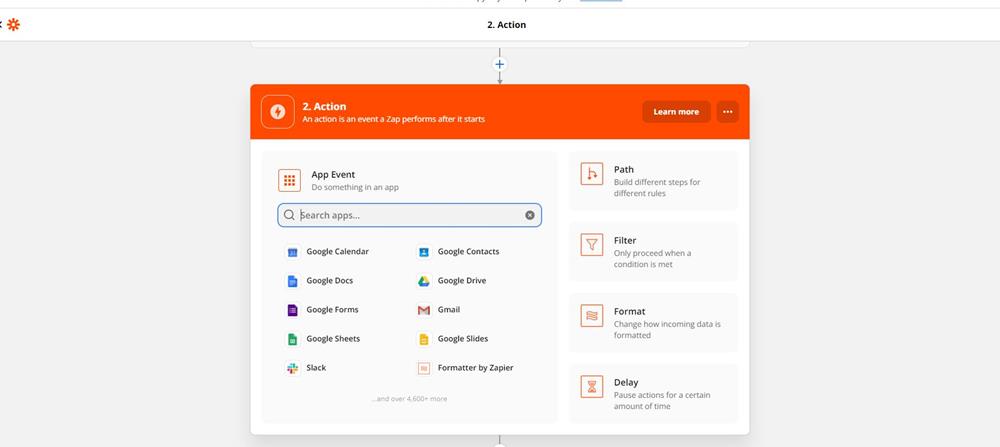Click the App Event grid icon

click(x=290, y=180)
